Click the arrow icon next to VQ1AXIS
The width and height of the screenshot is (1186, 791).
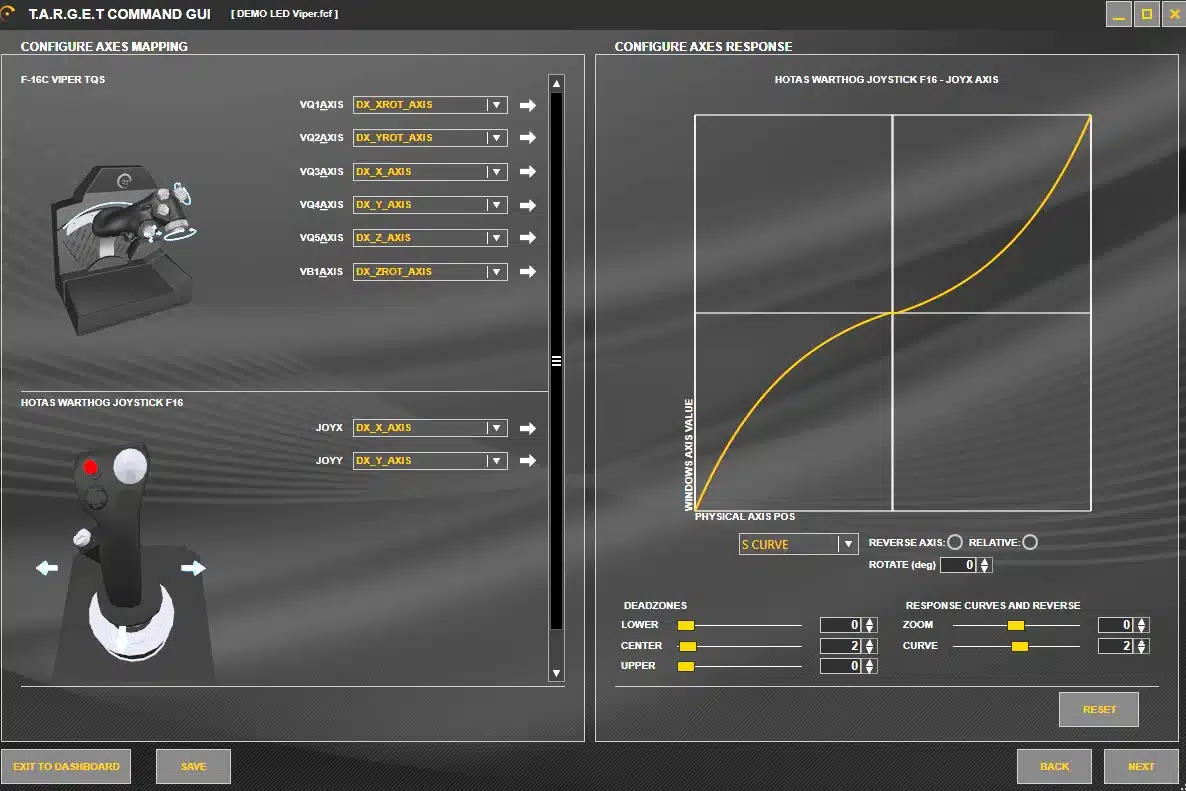tap(528, 105)
